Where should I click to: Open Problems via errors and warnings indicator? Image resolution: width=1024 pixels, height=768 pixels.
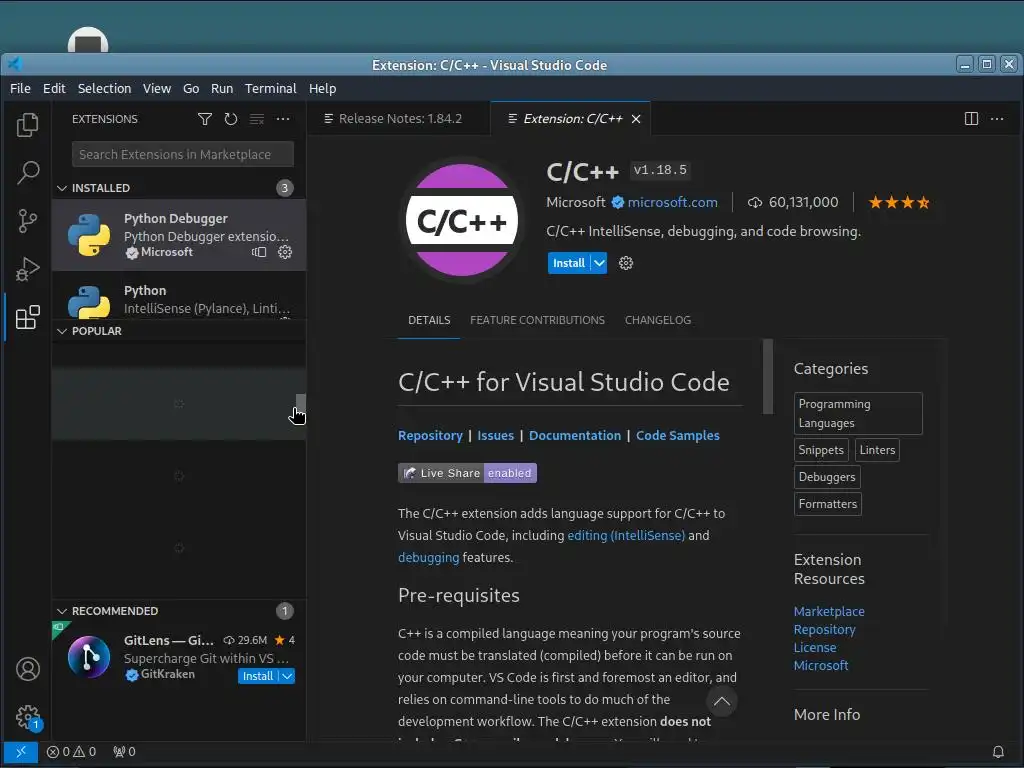[x=71, y=752]
